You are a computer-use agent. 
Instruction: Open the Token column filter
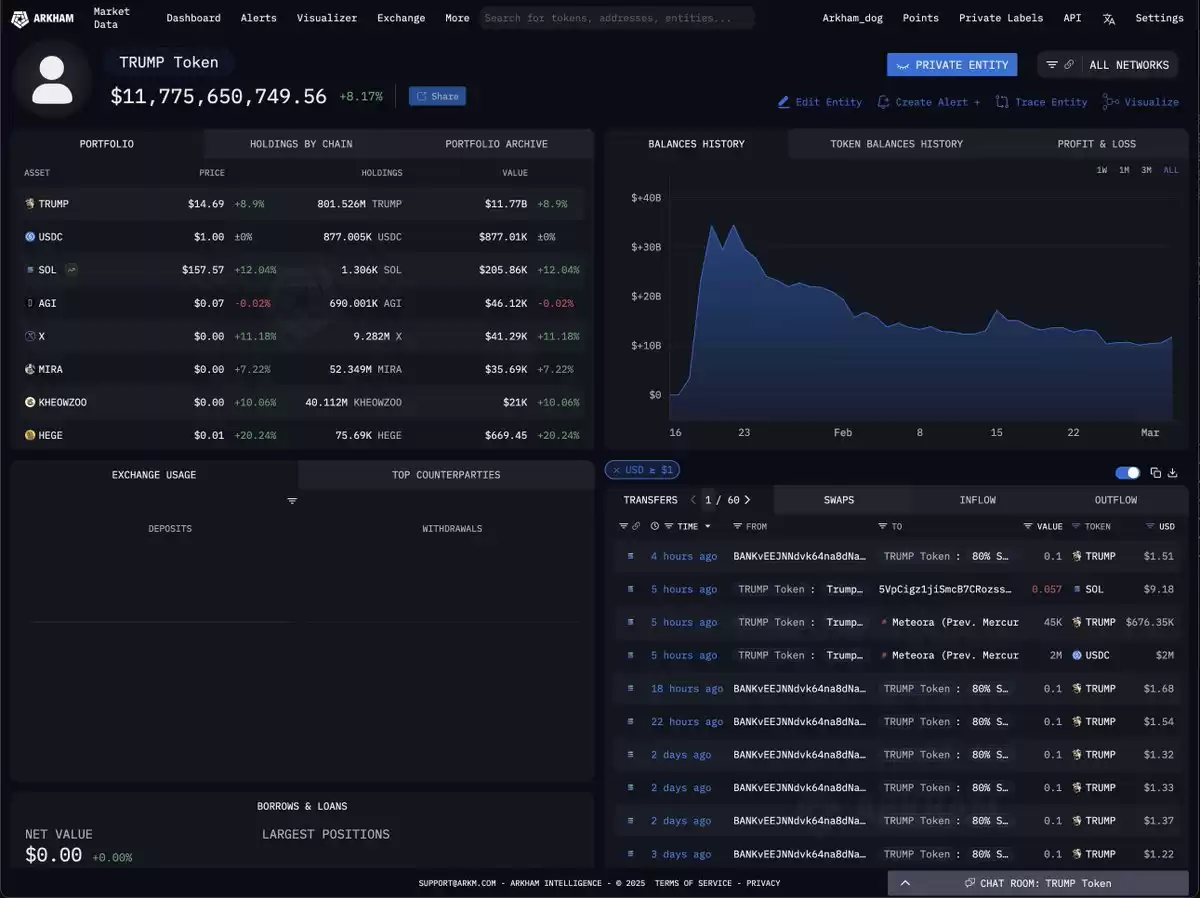pyautogui.click(x=1076, y=526)
